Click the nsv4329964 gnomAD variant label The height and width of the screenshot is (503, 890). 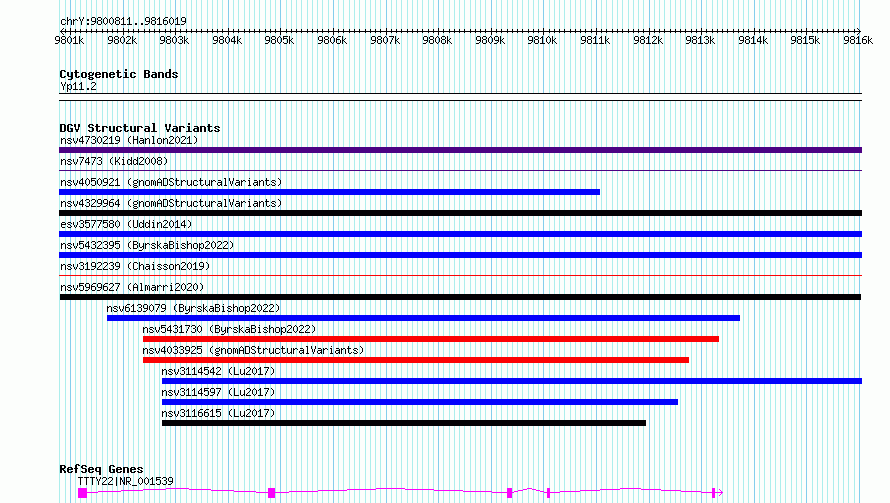click(171, 203)
